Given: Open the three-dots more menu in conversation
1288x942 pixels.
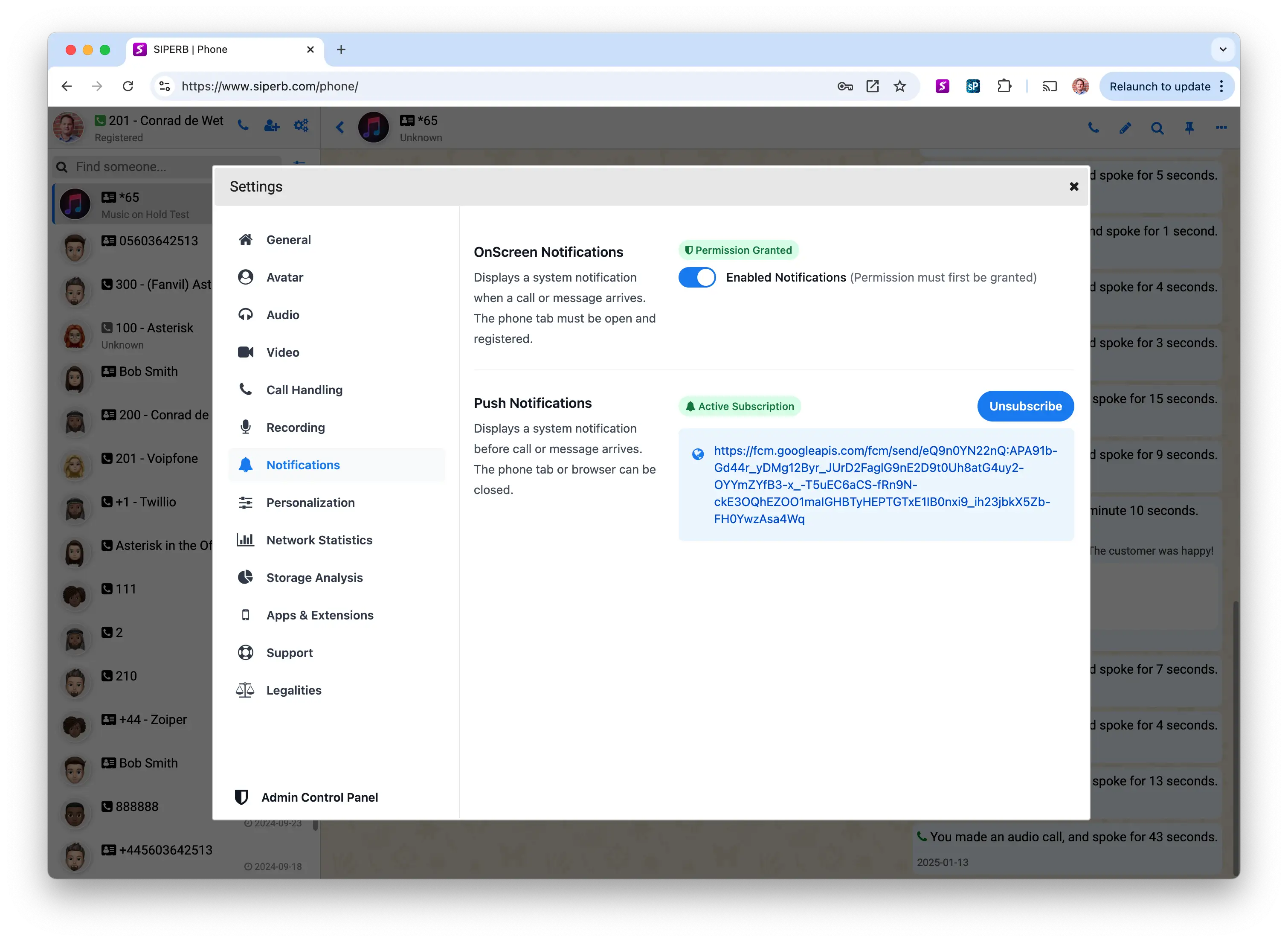Looking at the screenshot, I should click(x=1221, y=128).
